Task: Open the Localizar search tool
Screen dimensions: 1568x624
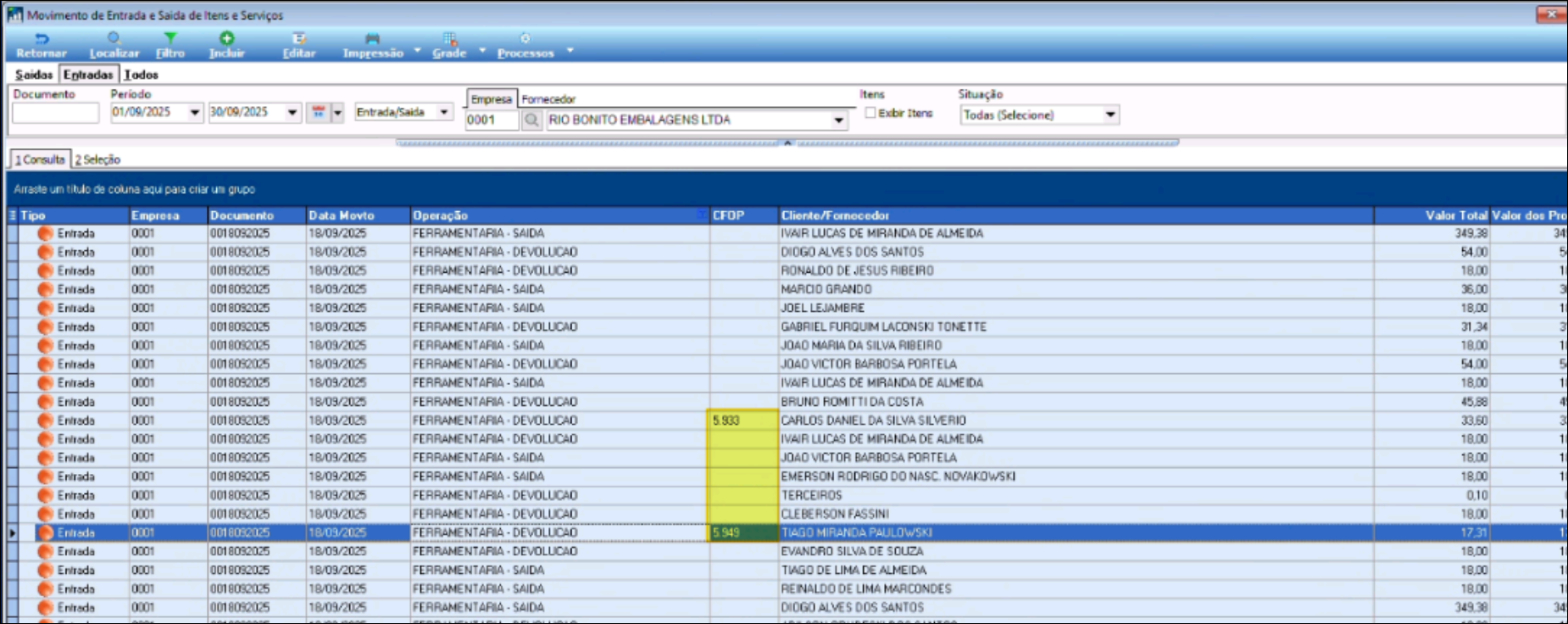Action: (x=114, y=39)
